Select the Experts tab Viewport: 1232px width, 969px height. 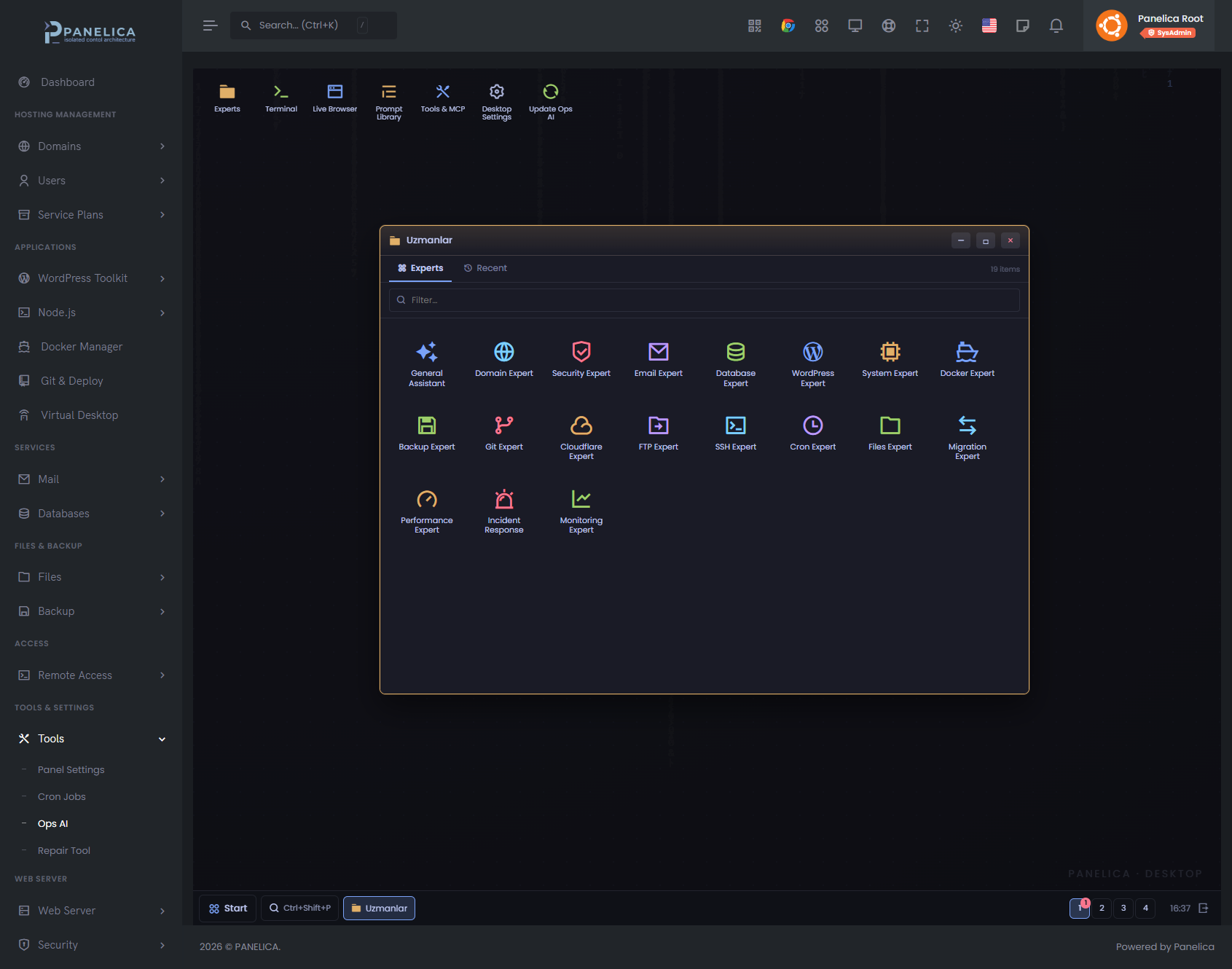point(420,268)
